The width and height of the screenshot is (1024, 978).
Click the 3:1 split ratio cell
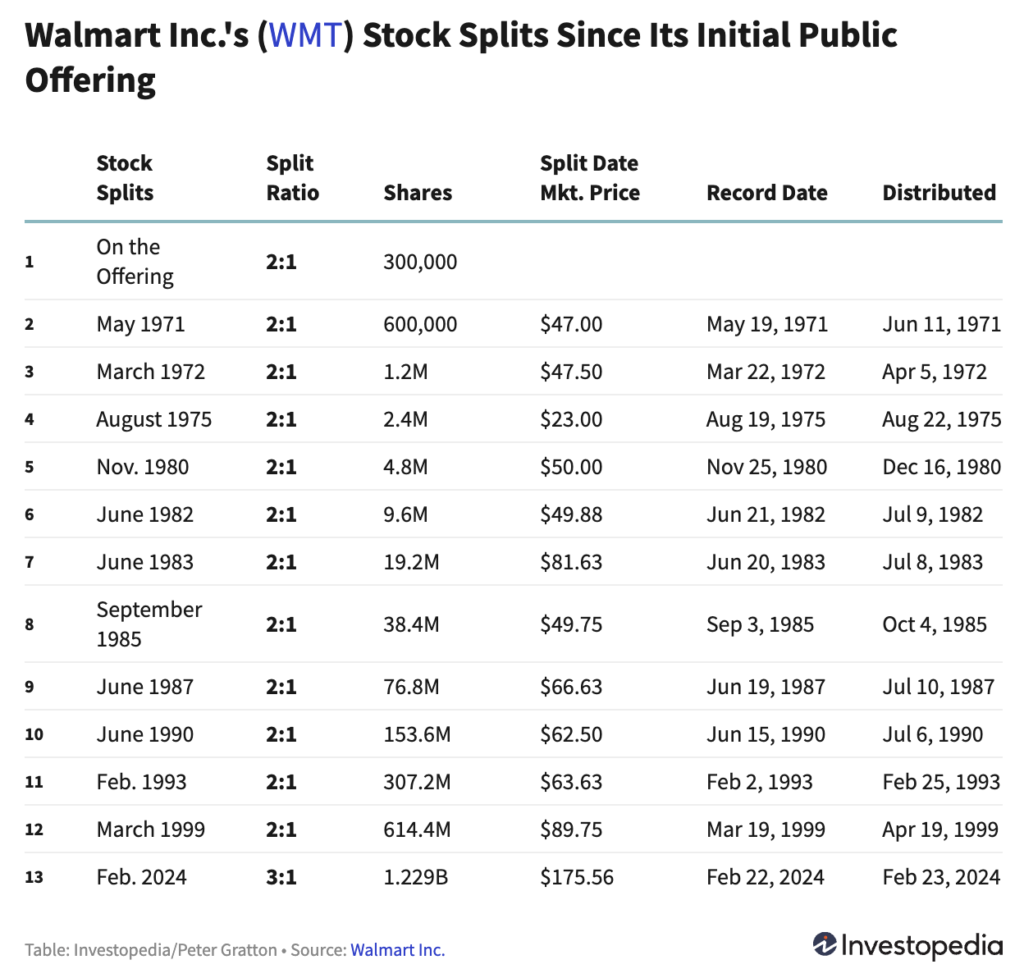coord(281,877)
